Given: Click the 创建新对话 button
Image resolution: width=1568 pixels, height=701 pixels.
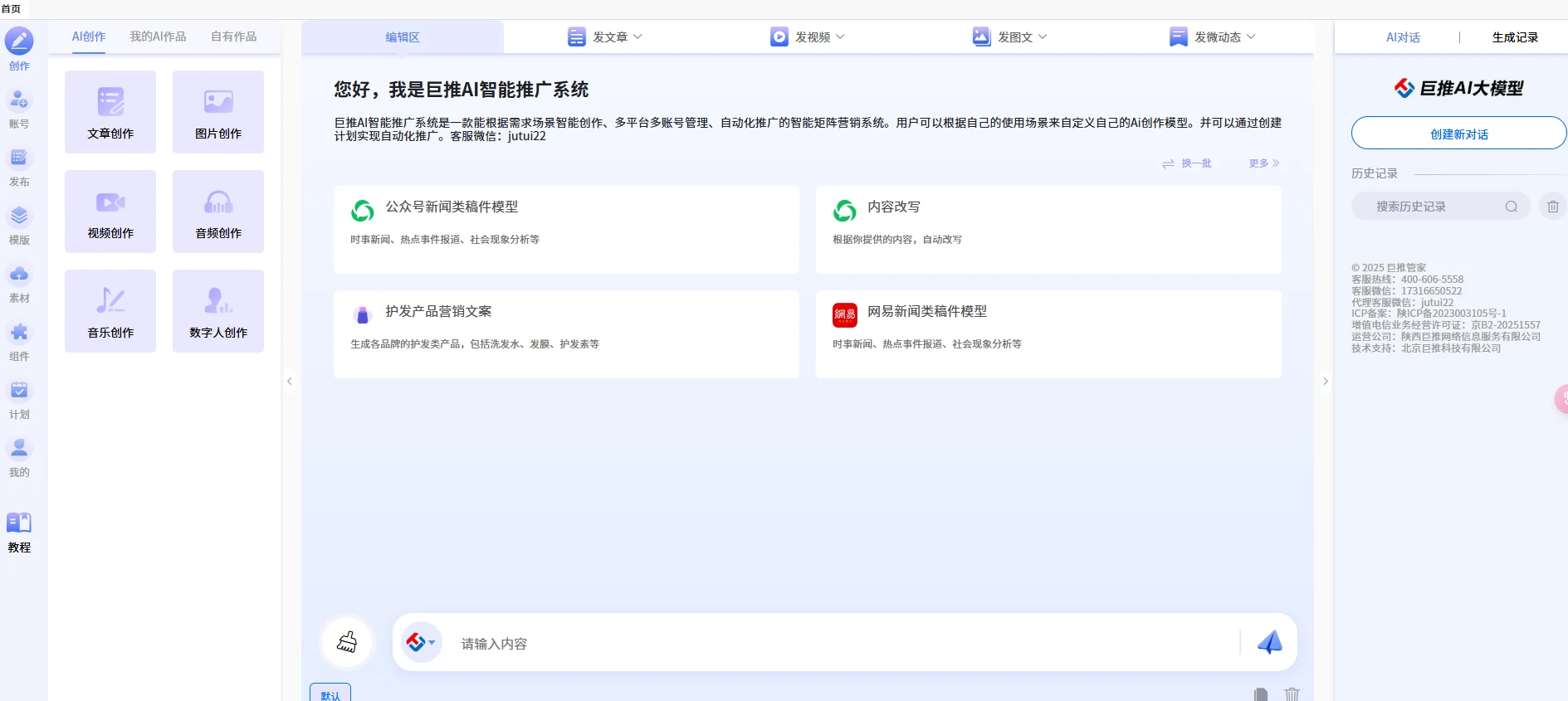Looking at the screenshot, I should pos(1458,133).
